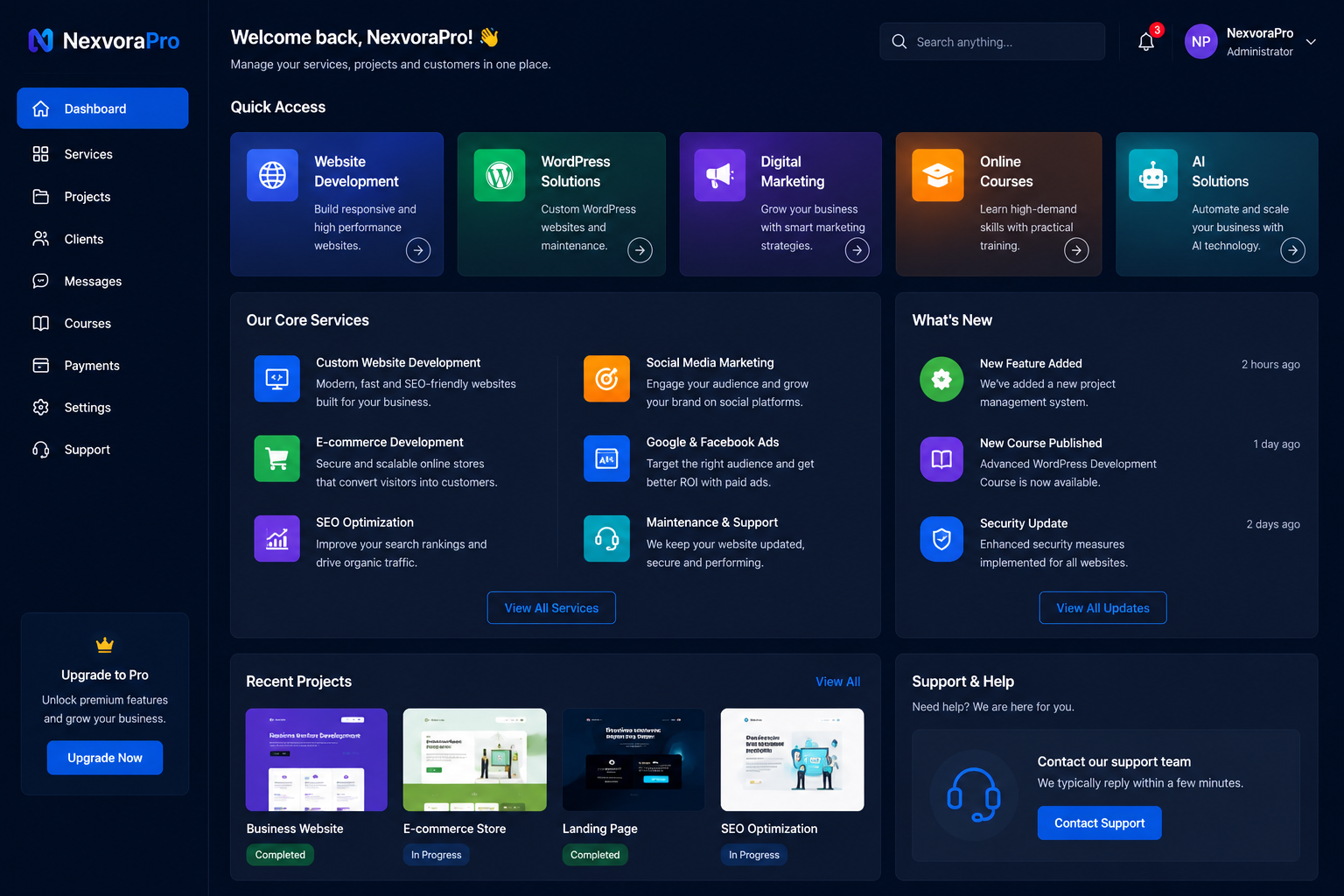This screenshot has height=896, width=1344.
Task: Open E-commerce Store project thumbnail
Action: pos(475,759)
